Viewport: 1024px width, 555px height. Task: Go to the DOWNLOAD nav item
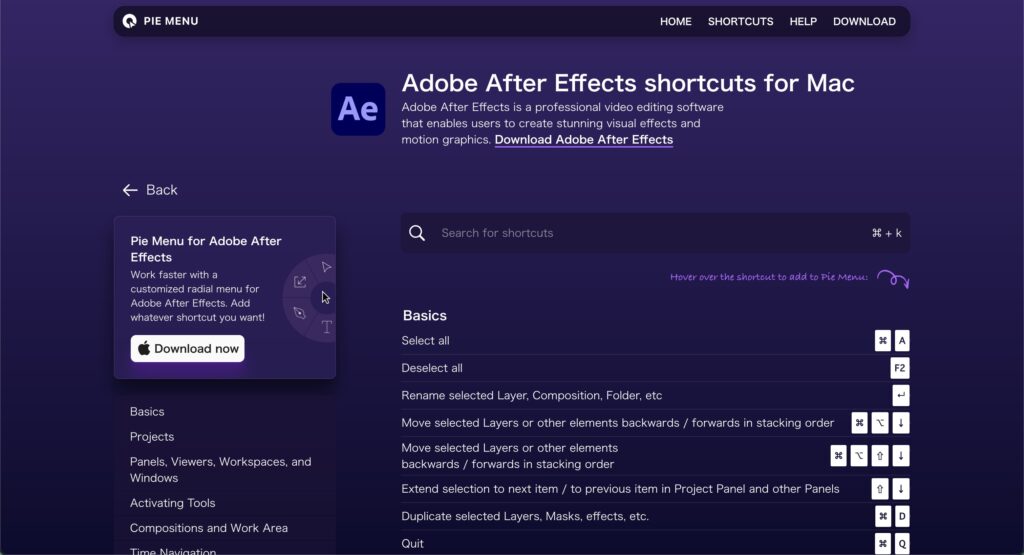864,22
